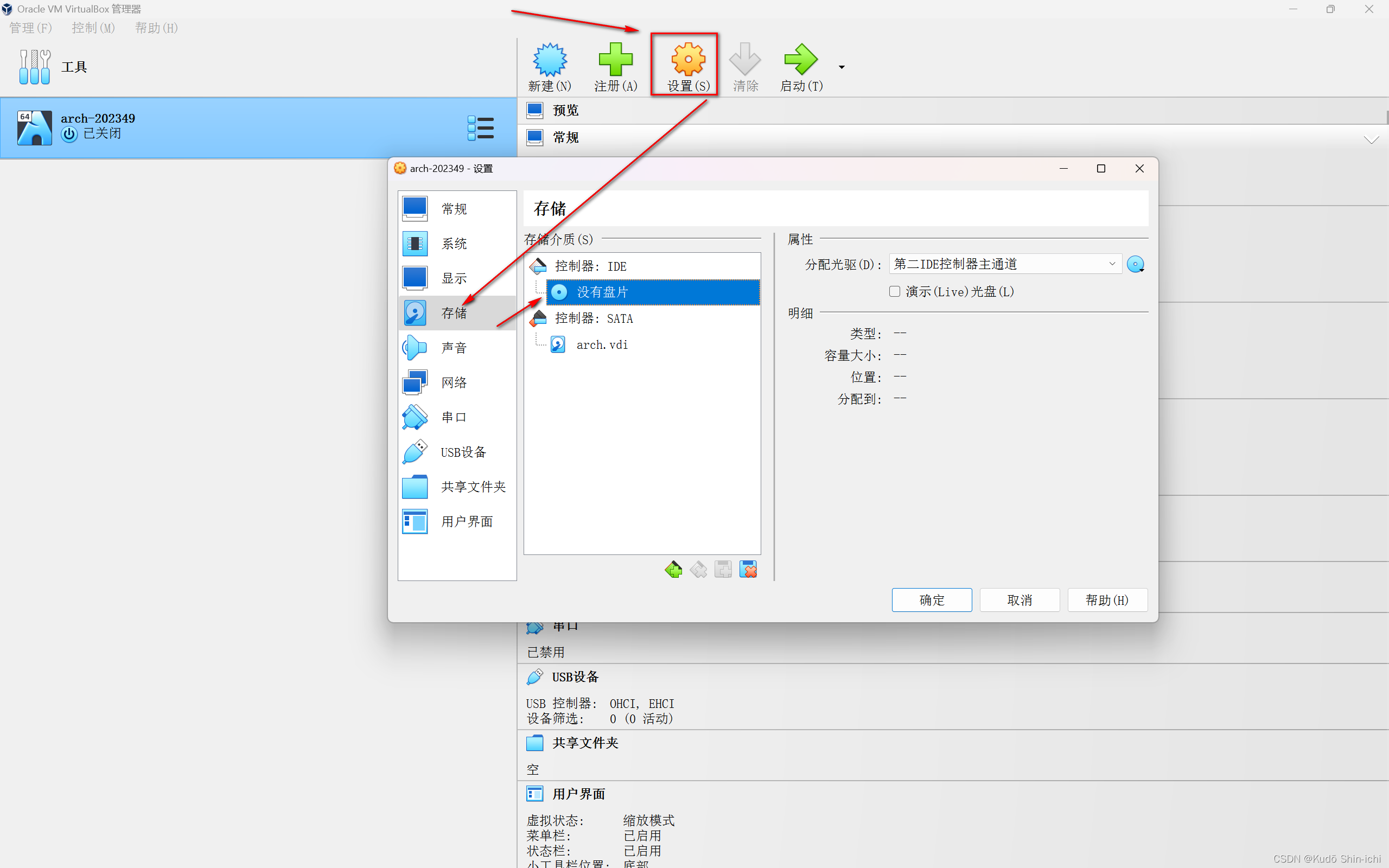The image size is (1389, 868).
Task: Open the start mode dropdown arrow
Action: 842,67
